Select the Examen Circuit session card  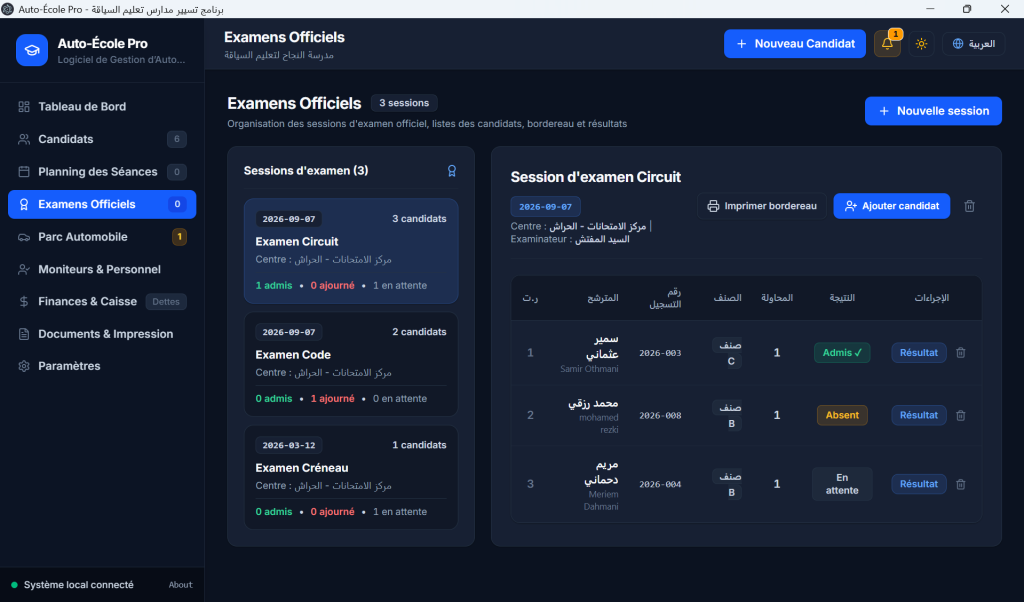(x=351, y=251)
